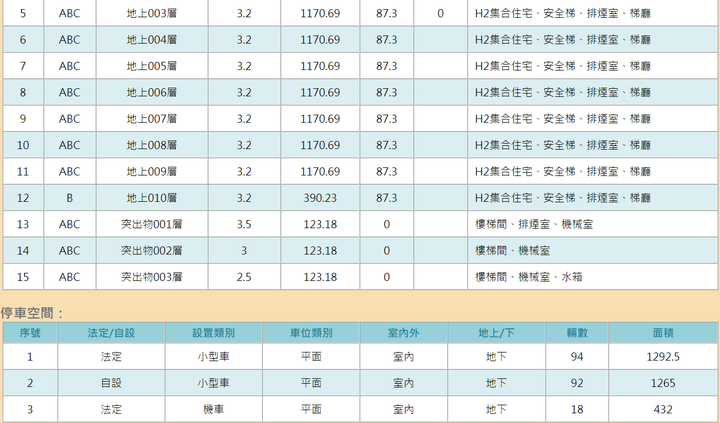Image resolution: width=720 pixels, height=423 pixels.
Task: Select height value 3 in row 14
Action: (x=244, y=251)
